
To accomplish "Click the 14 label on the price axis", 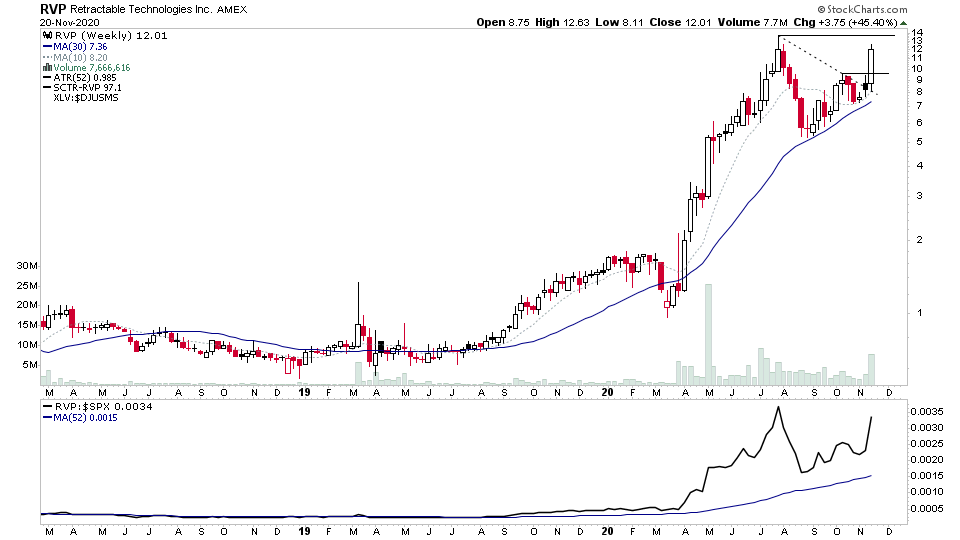I will (917, 32).
